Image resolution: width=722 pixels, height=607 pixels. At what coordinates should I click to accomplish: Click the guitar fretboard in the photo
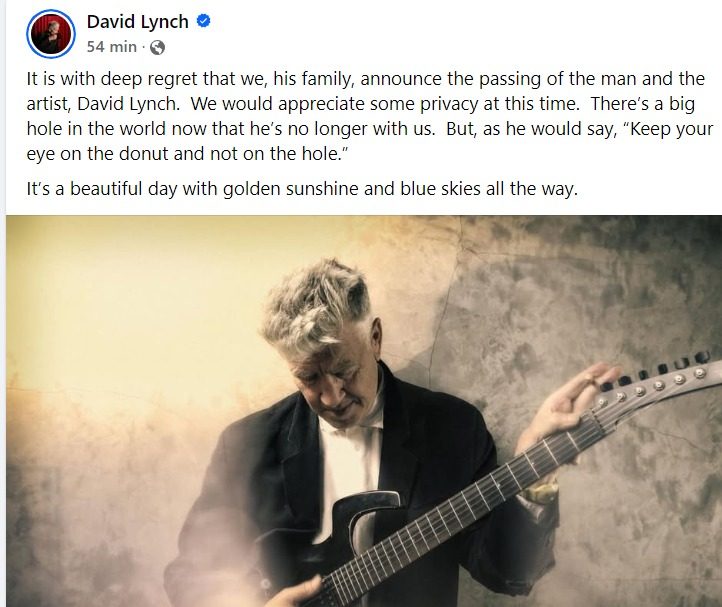(x=460, y=507)
